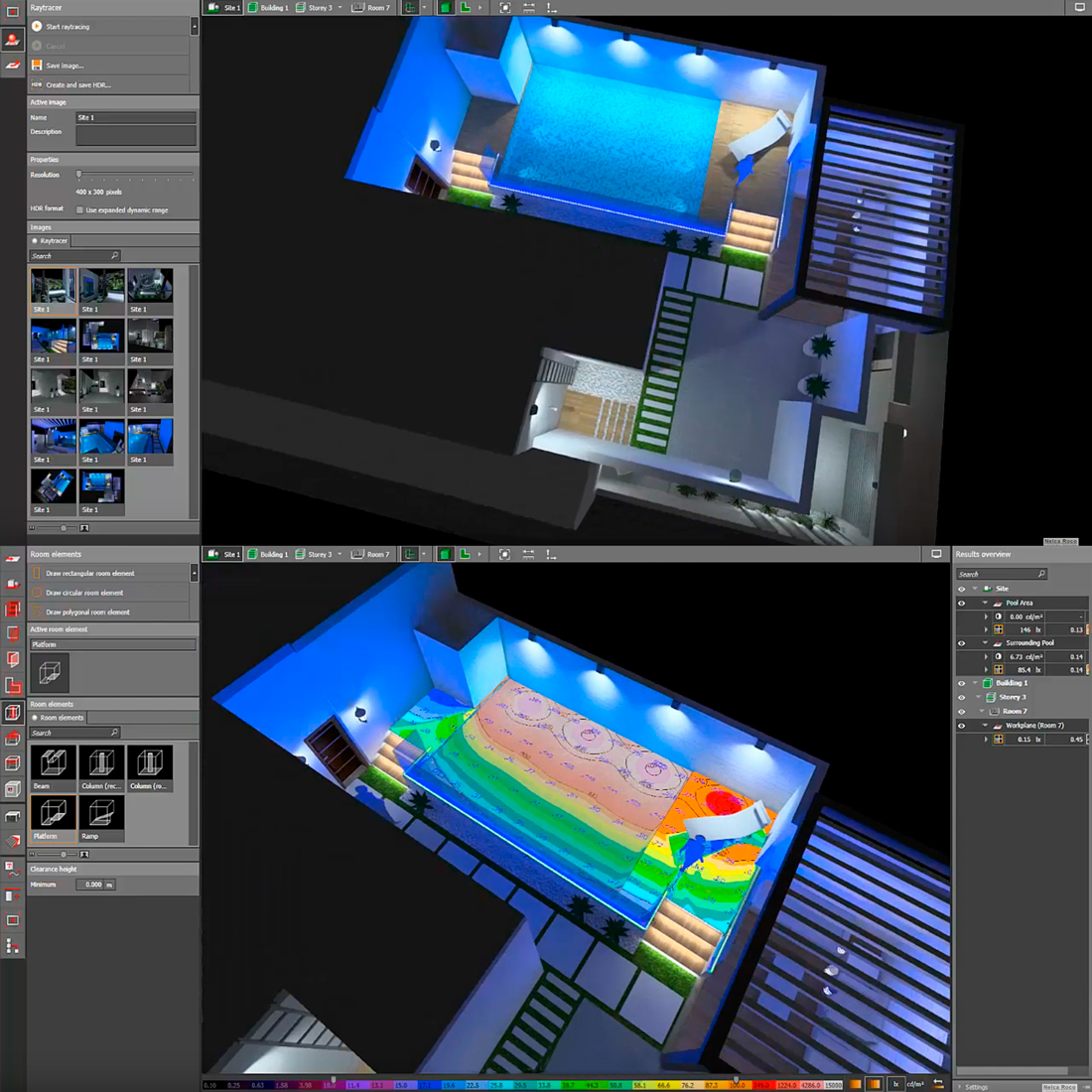Toggle visibility of Surrounding Pool surface
The width and height of the screenshot is (1092, 1092).
click(x=961, y=643)
